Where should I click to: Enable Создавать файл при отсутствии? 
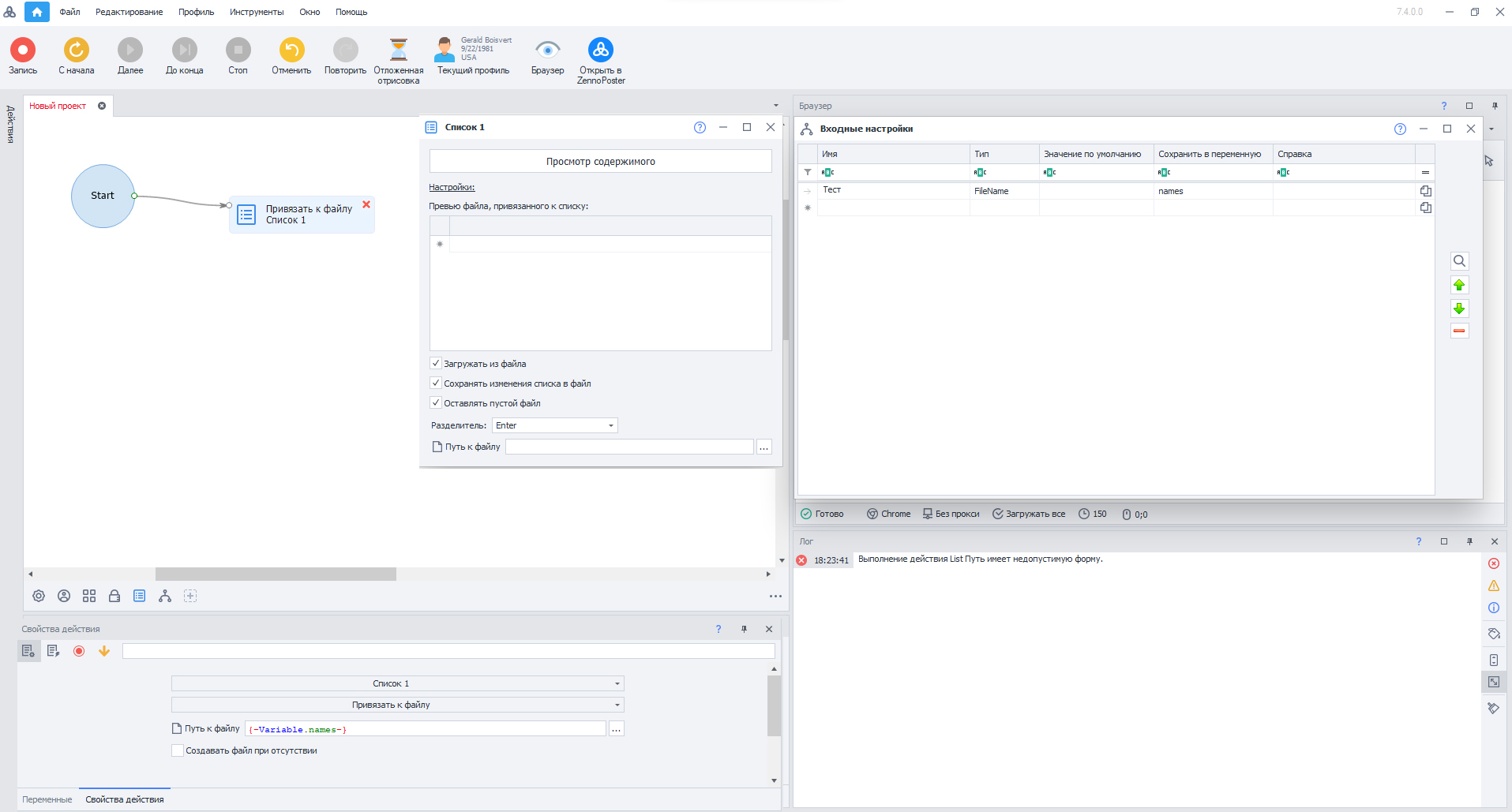coord(178,750)
